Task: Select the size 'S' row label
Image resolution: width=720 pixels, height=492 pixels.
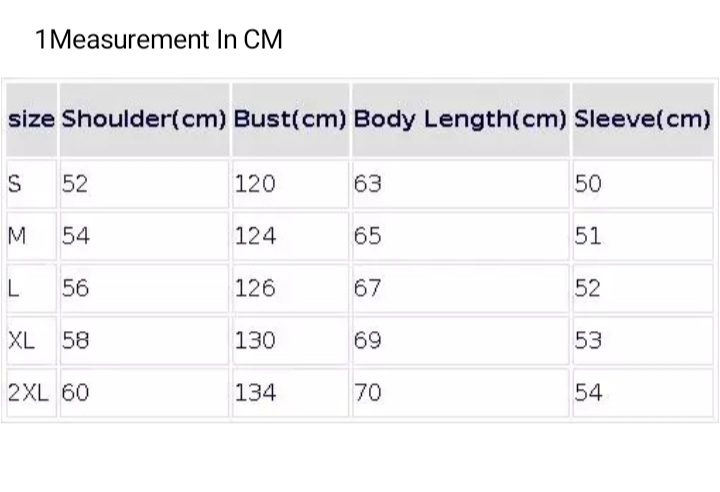Action: pyautogui.click(x=15, y=184)
